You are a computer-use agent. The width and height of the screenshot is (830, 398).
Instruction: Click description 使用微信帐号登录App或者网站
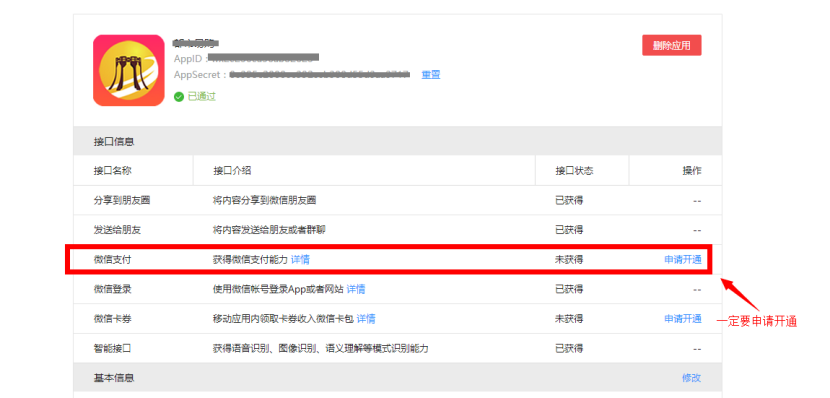click(278, 289)
